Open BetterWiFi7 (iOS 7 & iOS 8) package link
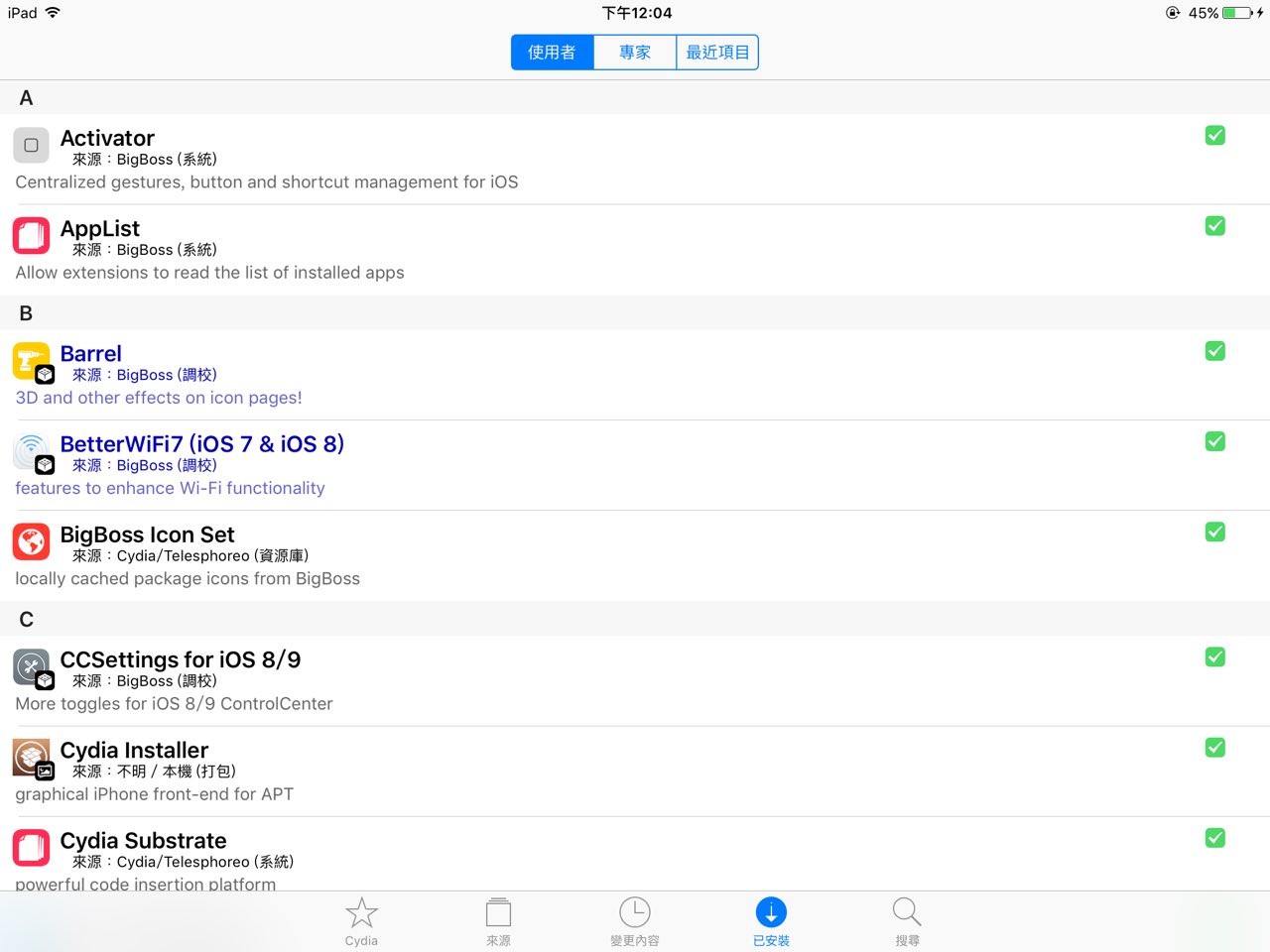 click(202, 444)
